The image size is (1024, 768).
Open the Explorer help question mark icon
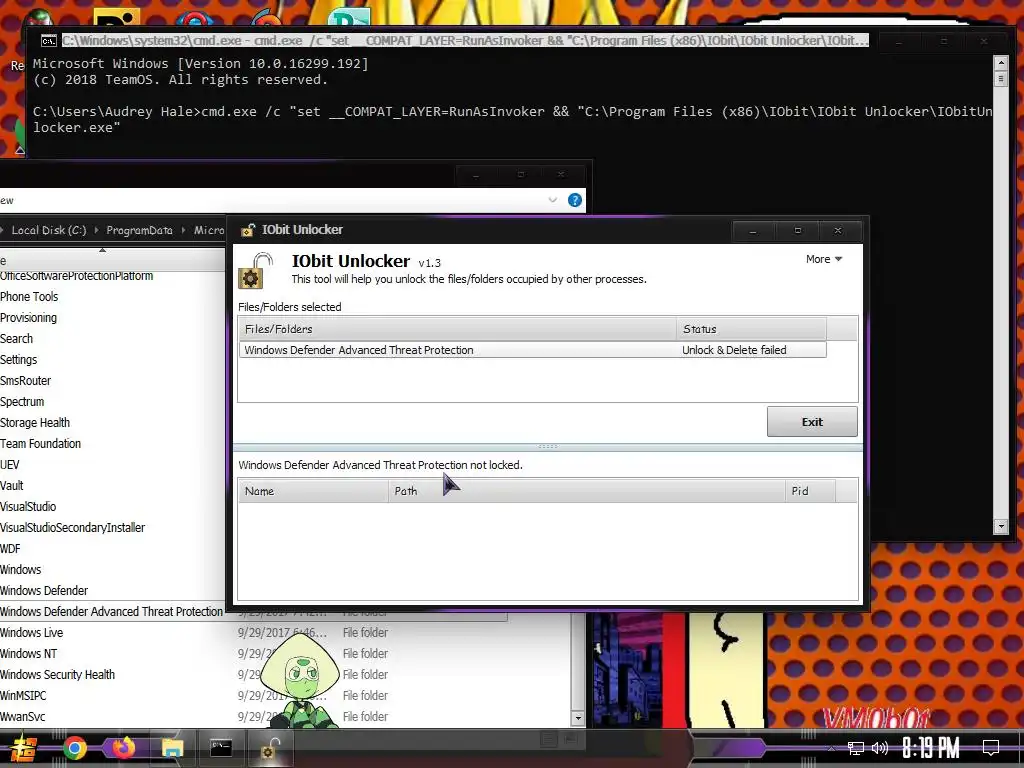(x=575, y=200)
